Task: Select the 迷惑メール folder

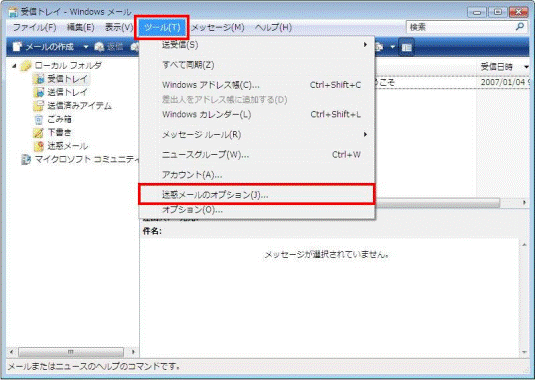Action: pyautogui.click(x=67, y=146)
